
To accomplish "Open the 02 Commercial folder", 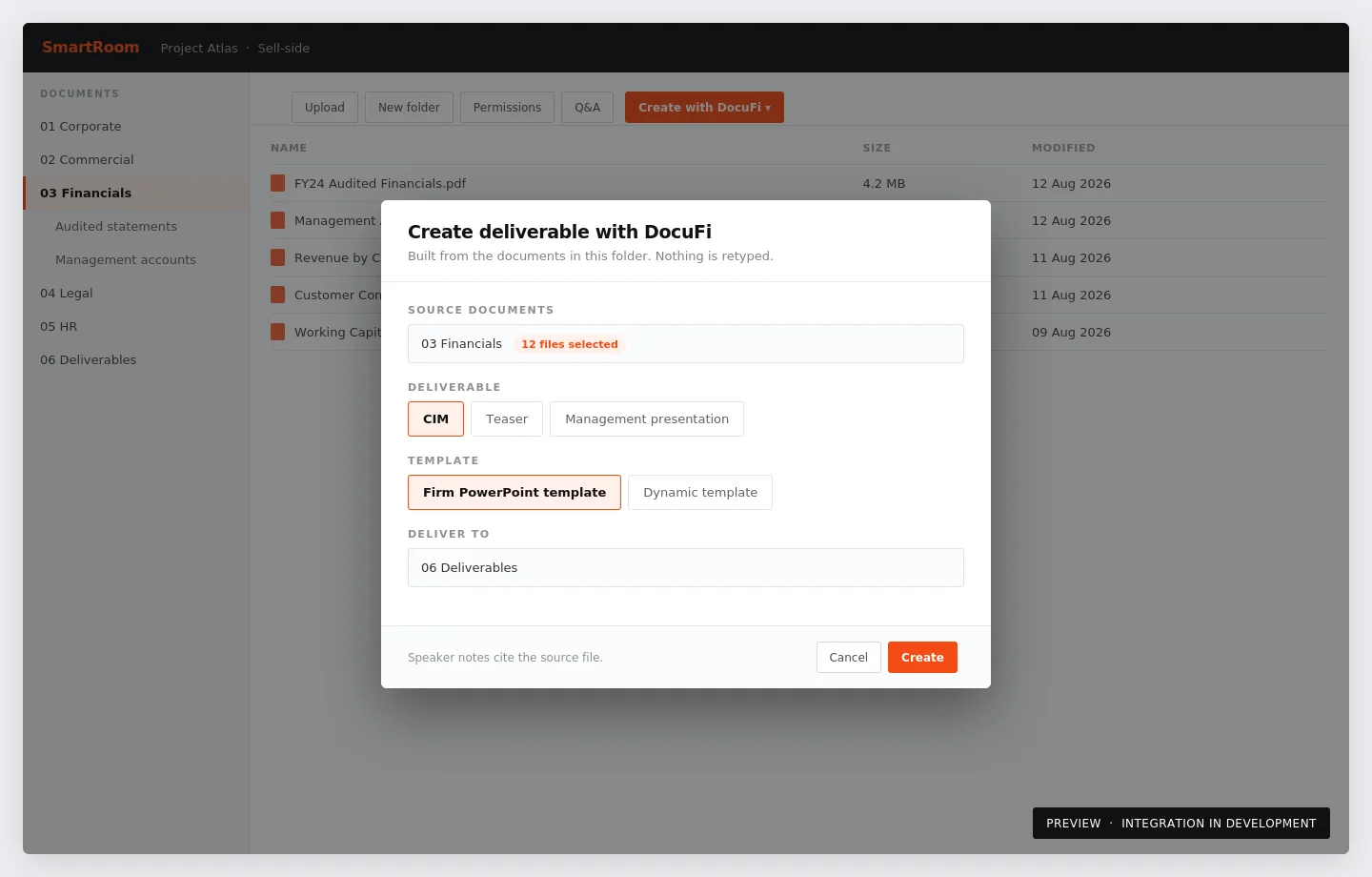I will 135,160.
